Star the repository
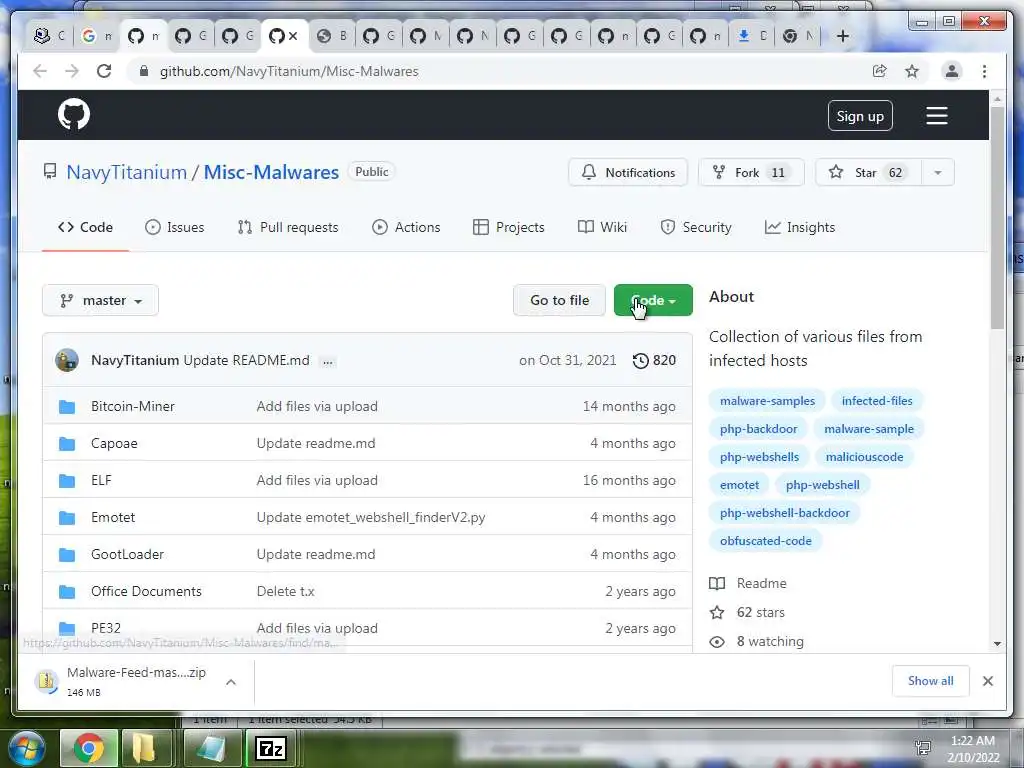This screenshot has height=768, width=1024. click(868, 172)
